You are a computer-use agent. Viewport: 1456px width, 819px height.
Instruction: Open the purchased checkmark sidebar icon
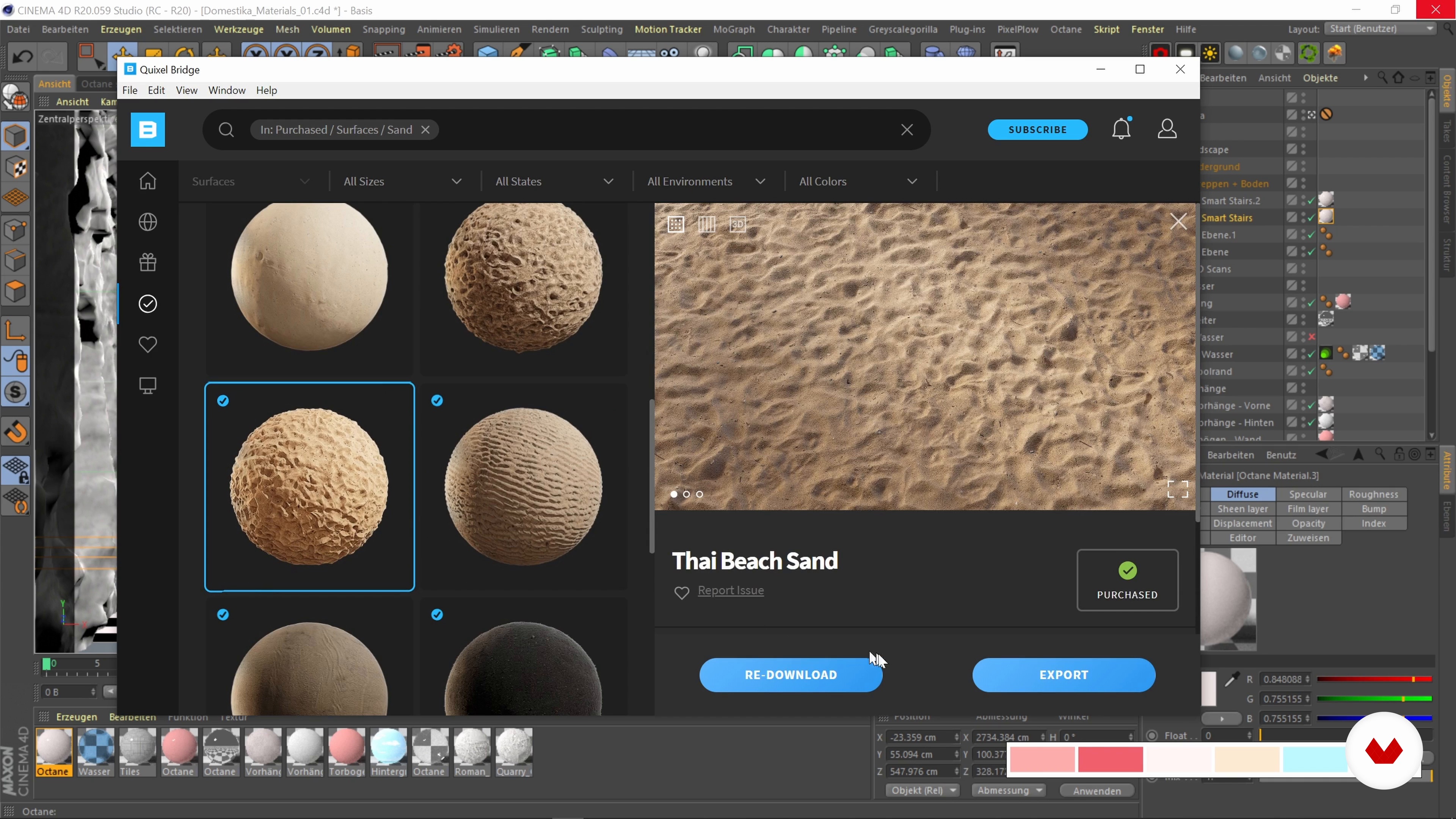click(x=147, y=303)
